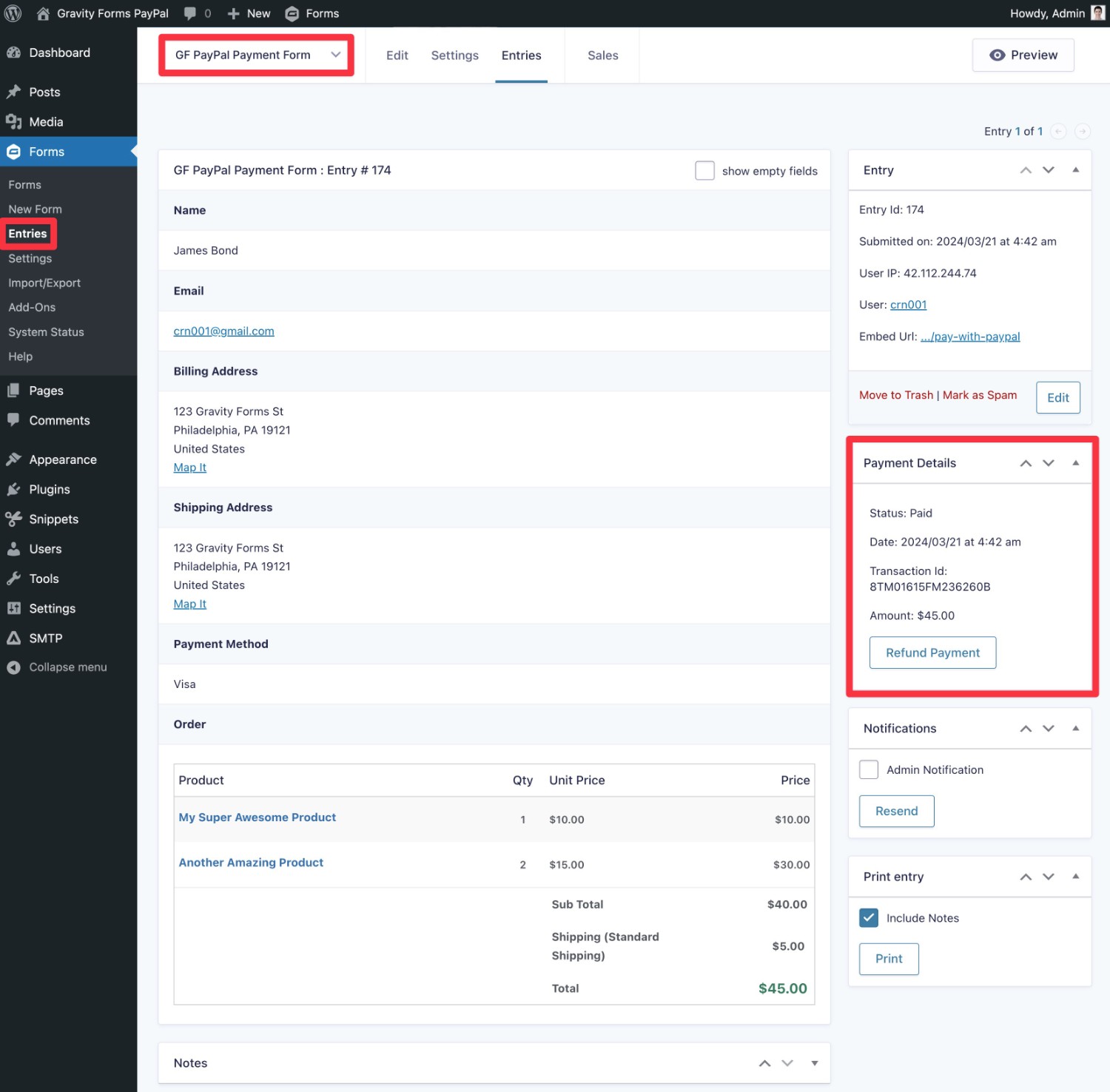Click the Pages icon in sidebar
This screenshot has height=1092, width=1110.
coord(13,390)
